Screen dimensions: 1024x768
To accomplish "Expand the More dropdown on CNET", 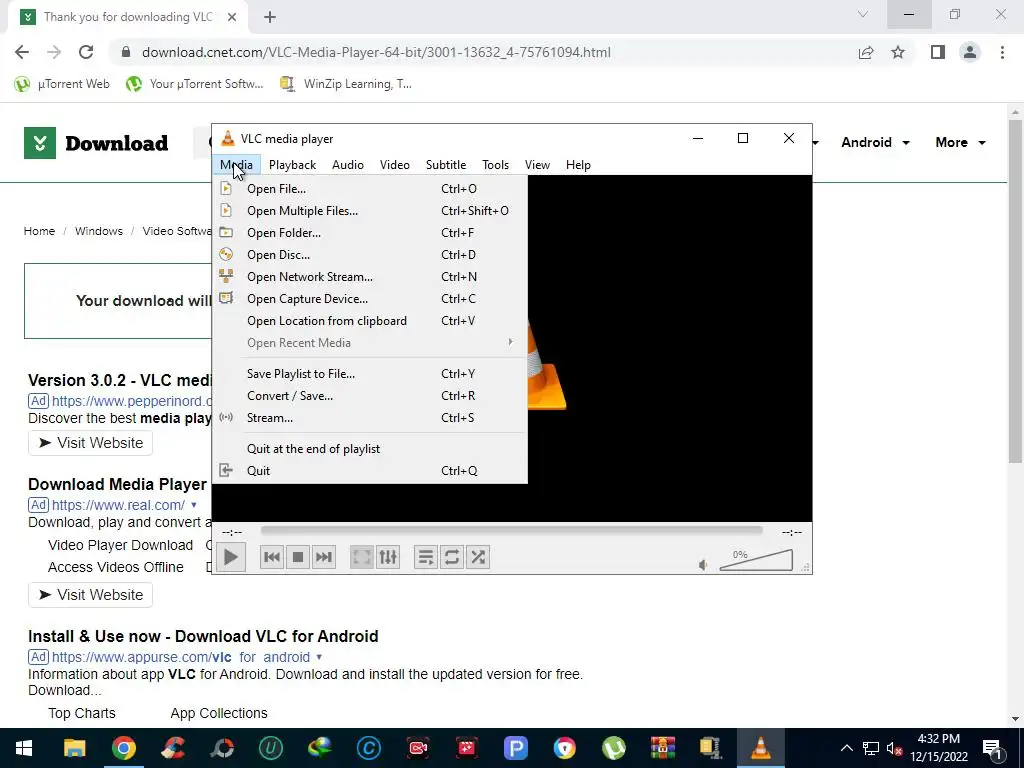I will pos(960,142).
